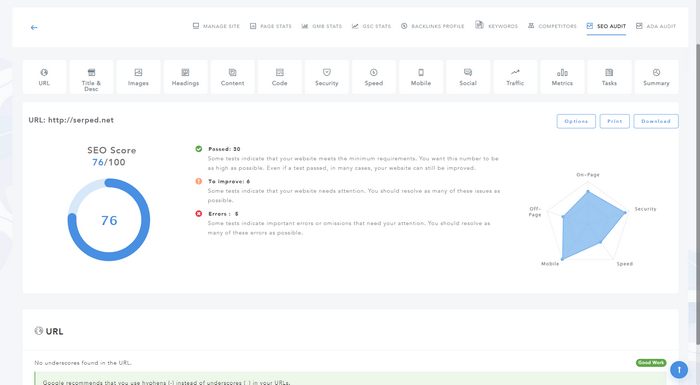This screenshot has width=700, height=385.
Task: Open the Summary section icon
Action: [x=656, y=72]
